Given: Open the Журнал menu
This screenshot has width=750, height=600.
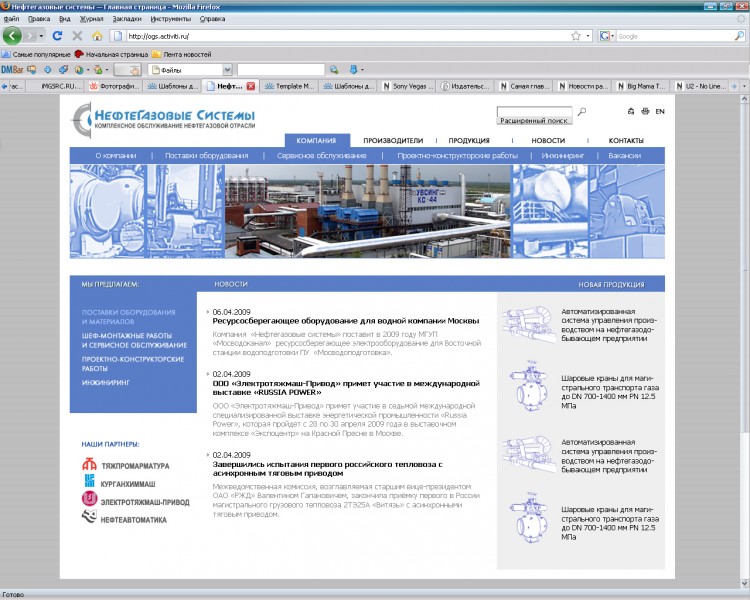Looking at the screenshot, I should pos(91,19).
